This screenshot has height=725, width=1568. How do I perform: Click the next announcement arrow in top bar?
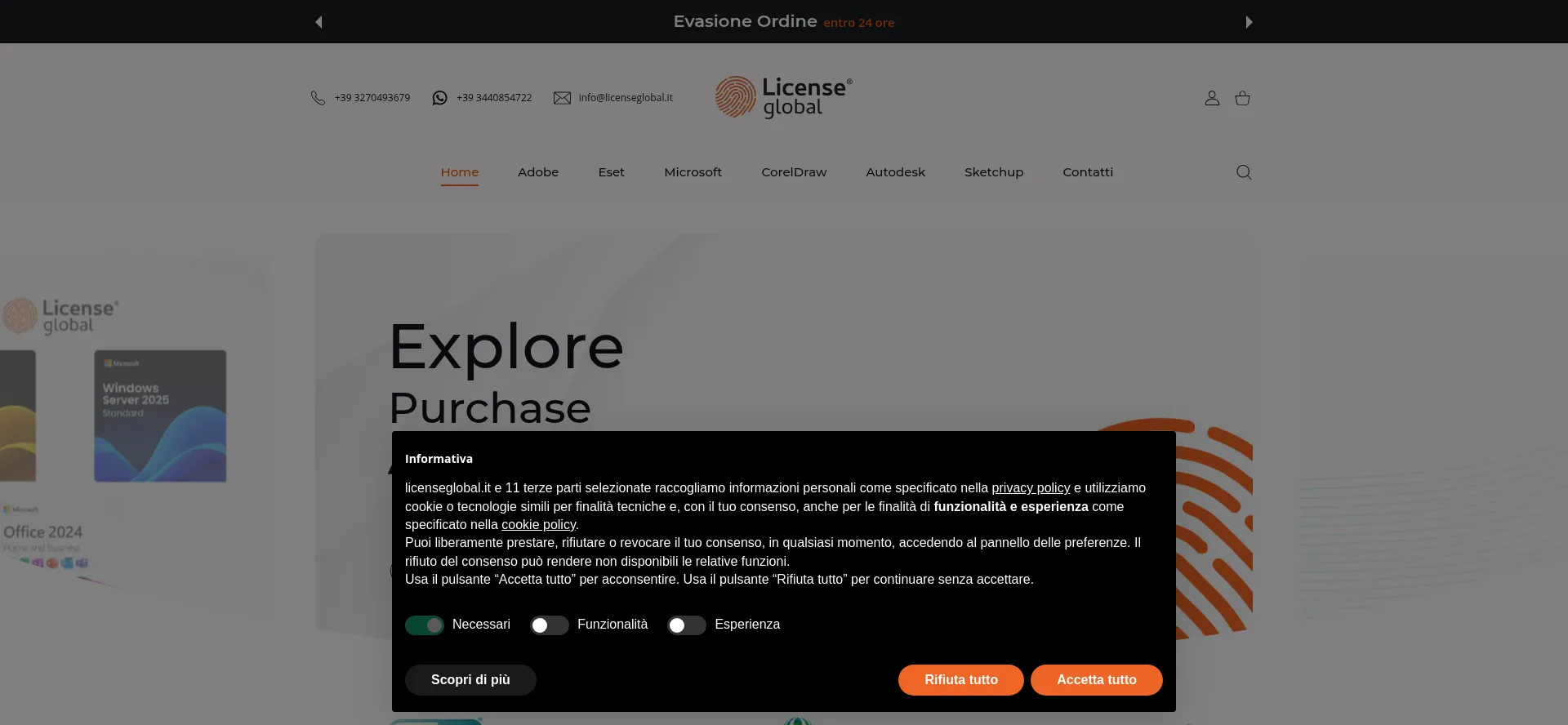1249,22
